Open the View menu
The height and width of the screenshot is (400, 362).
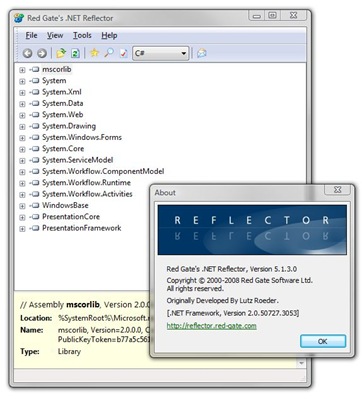pos(55,35)
